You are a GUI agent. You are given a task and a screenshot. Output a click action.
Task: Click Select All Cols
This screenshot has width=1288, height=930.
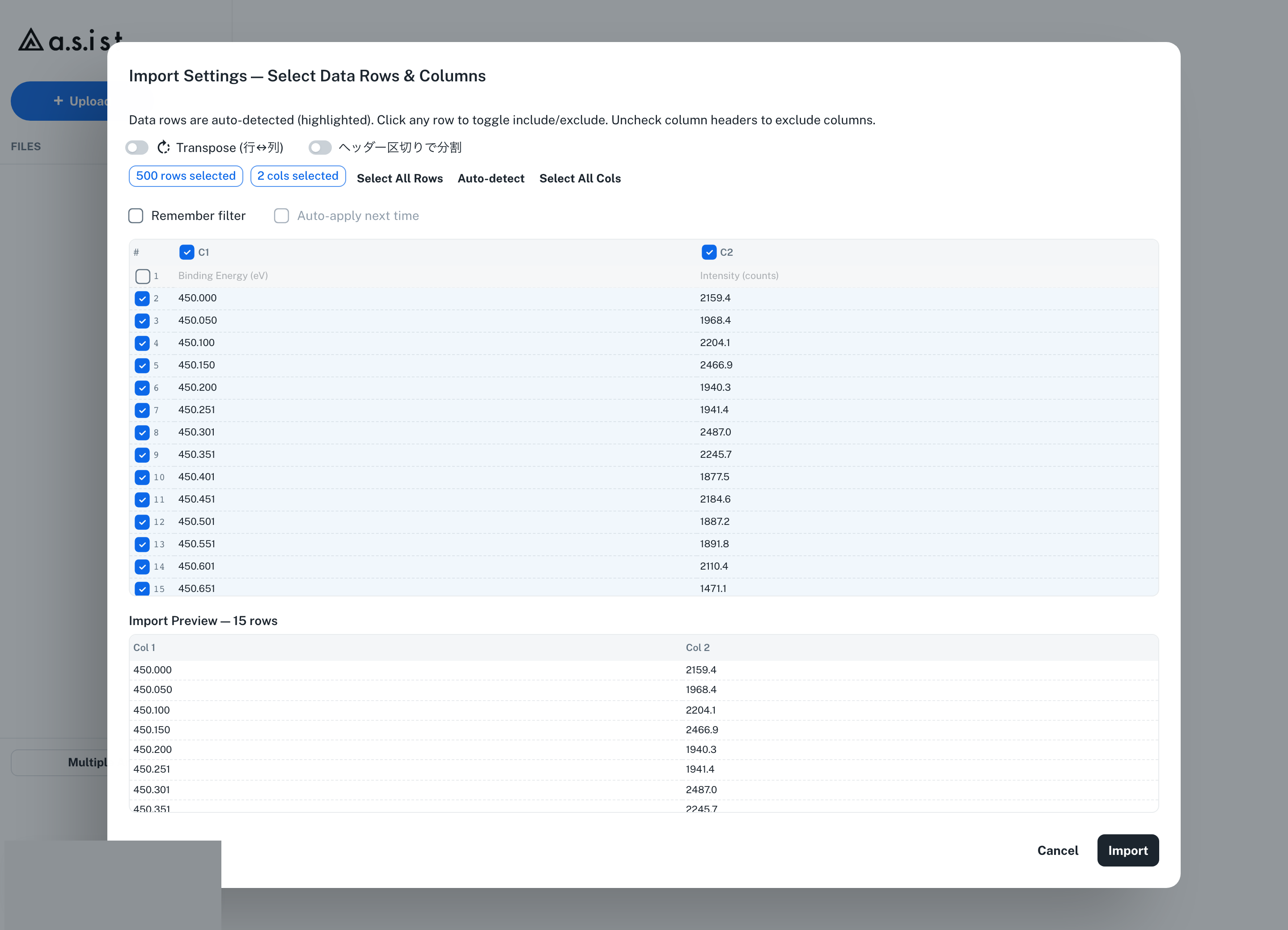(580, 178)
